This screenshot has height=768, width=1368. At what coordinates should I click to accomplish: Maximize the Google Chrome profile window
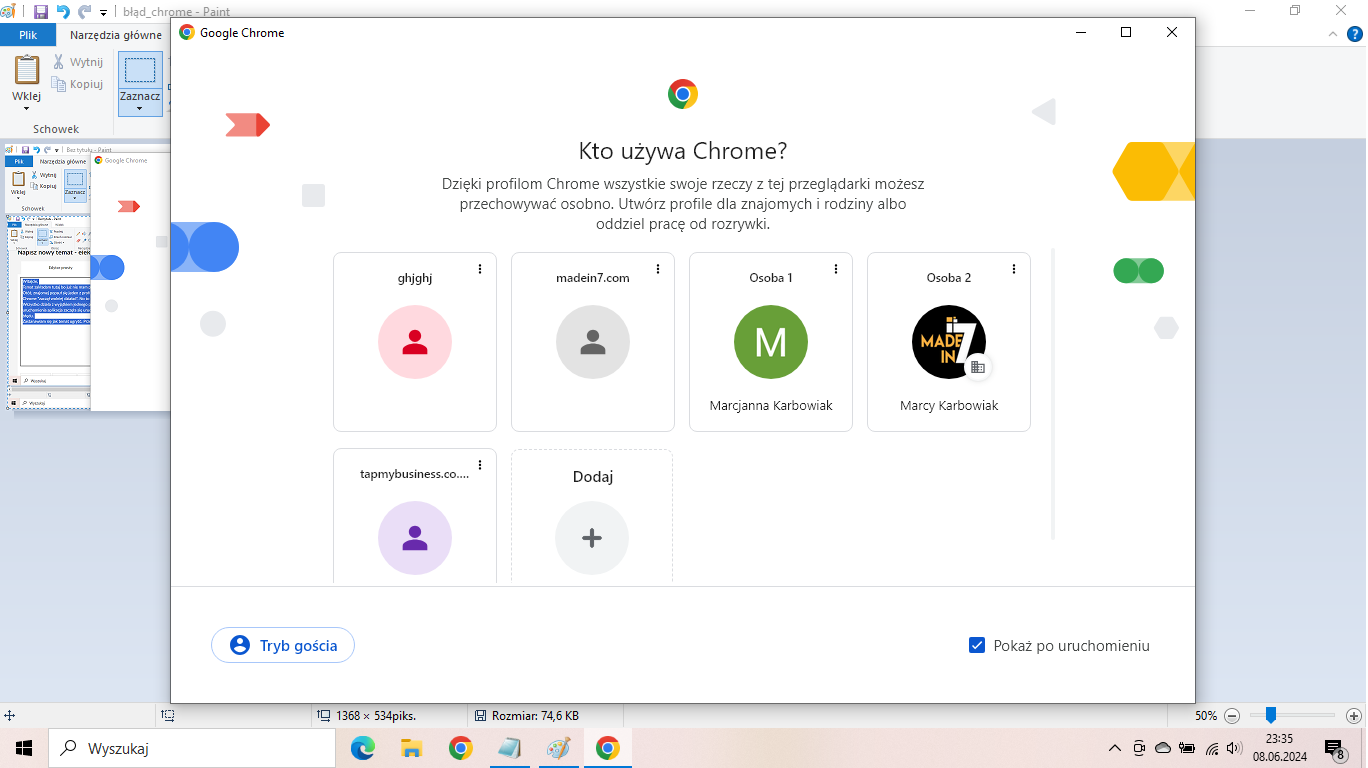tap(1126, 32)
